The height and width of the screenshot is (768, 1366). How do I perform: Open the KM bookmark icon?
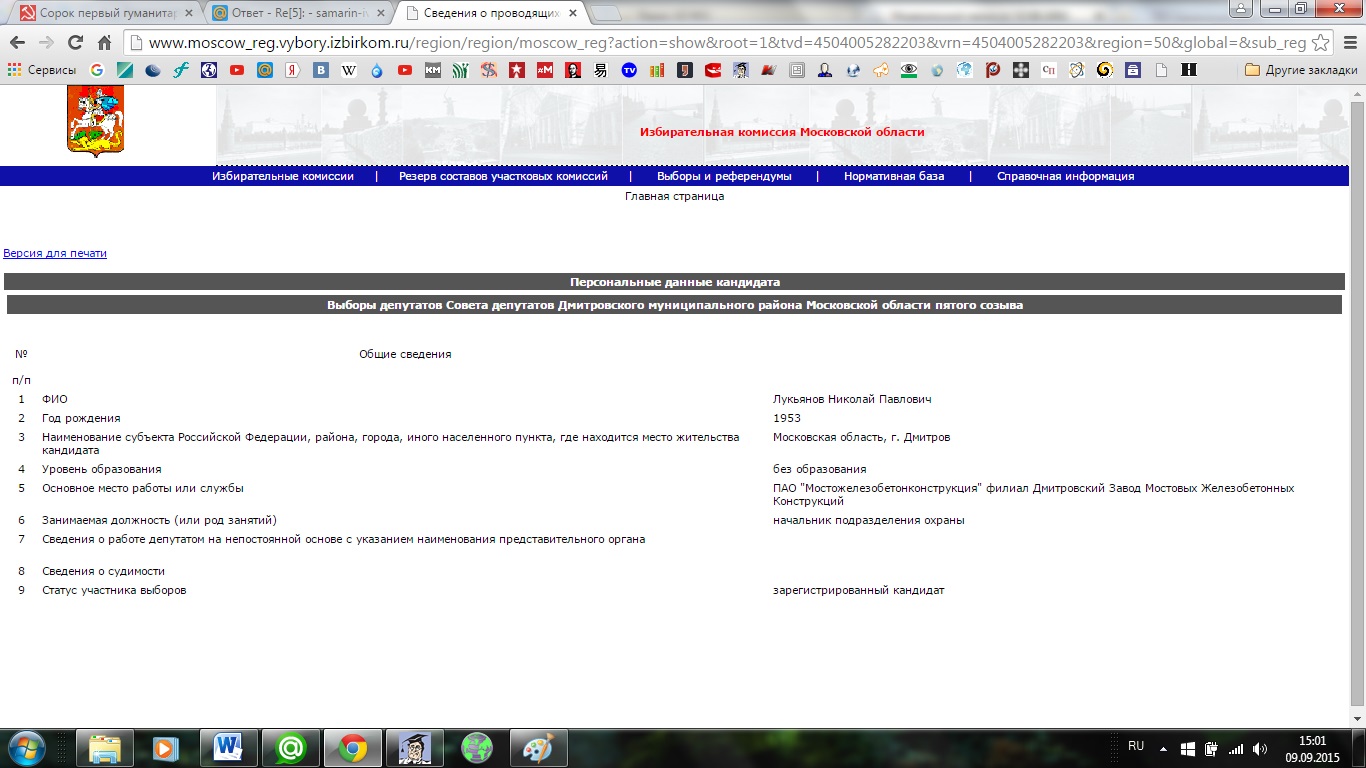coord(433,70)
